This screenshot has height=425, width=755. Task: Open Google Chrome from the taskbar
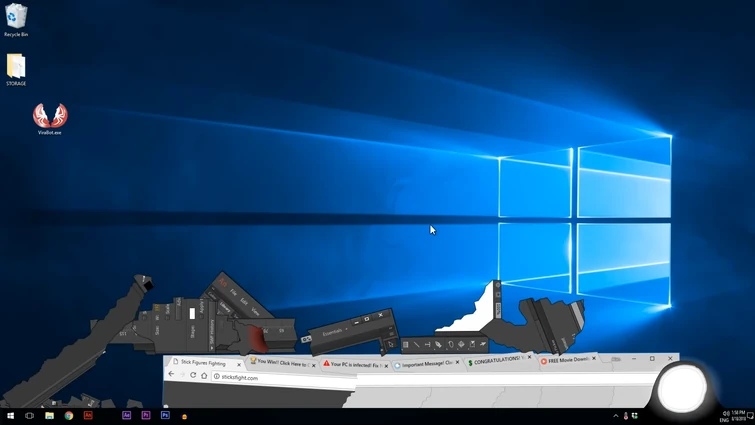[x=69, y=416]
